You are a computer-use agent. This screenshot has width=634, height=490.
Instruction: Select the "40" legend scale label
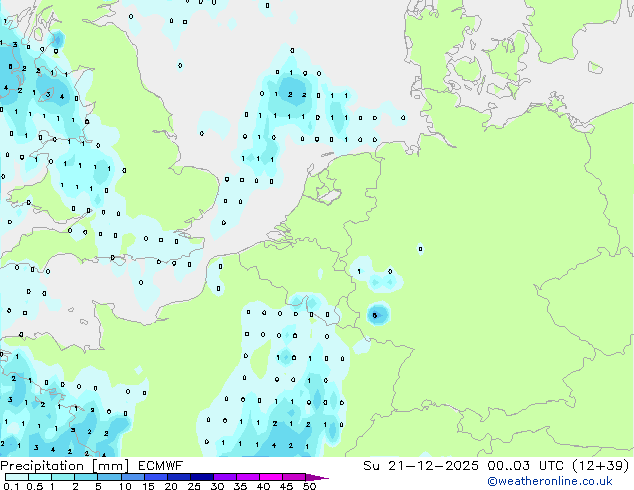coord(263,486)
